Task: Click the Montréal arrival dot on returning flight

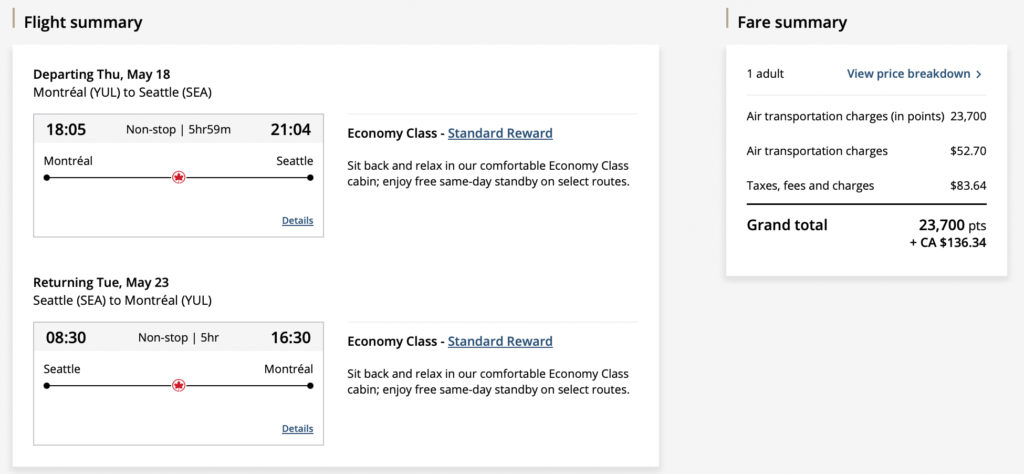Action: (310, 386)
